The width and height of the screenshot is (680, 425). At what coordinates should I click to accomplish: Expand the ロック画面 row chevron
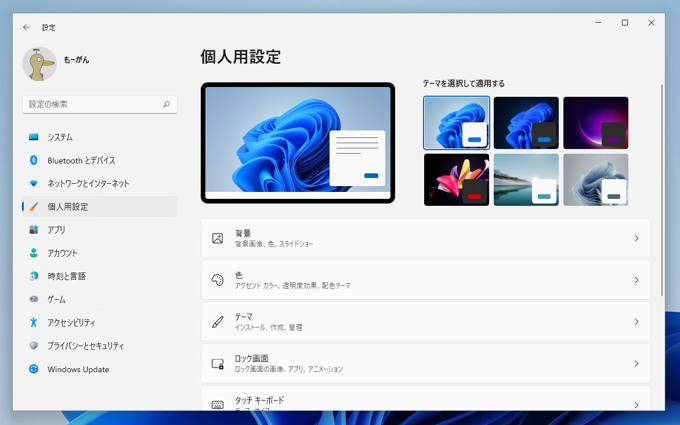coord(636,363)
